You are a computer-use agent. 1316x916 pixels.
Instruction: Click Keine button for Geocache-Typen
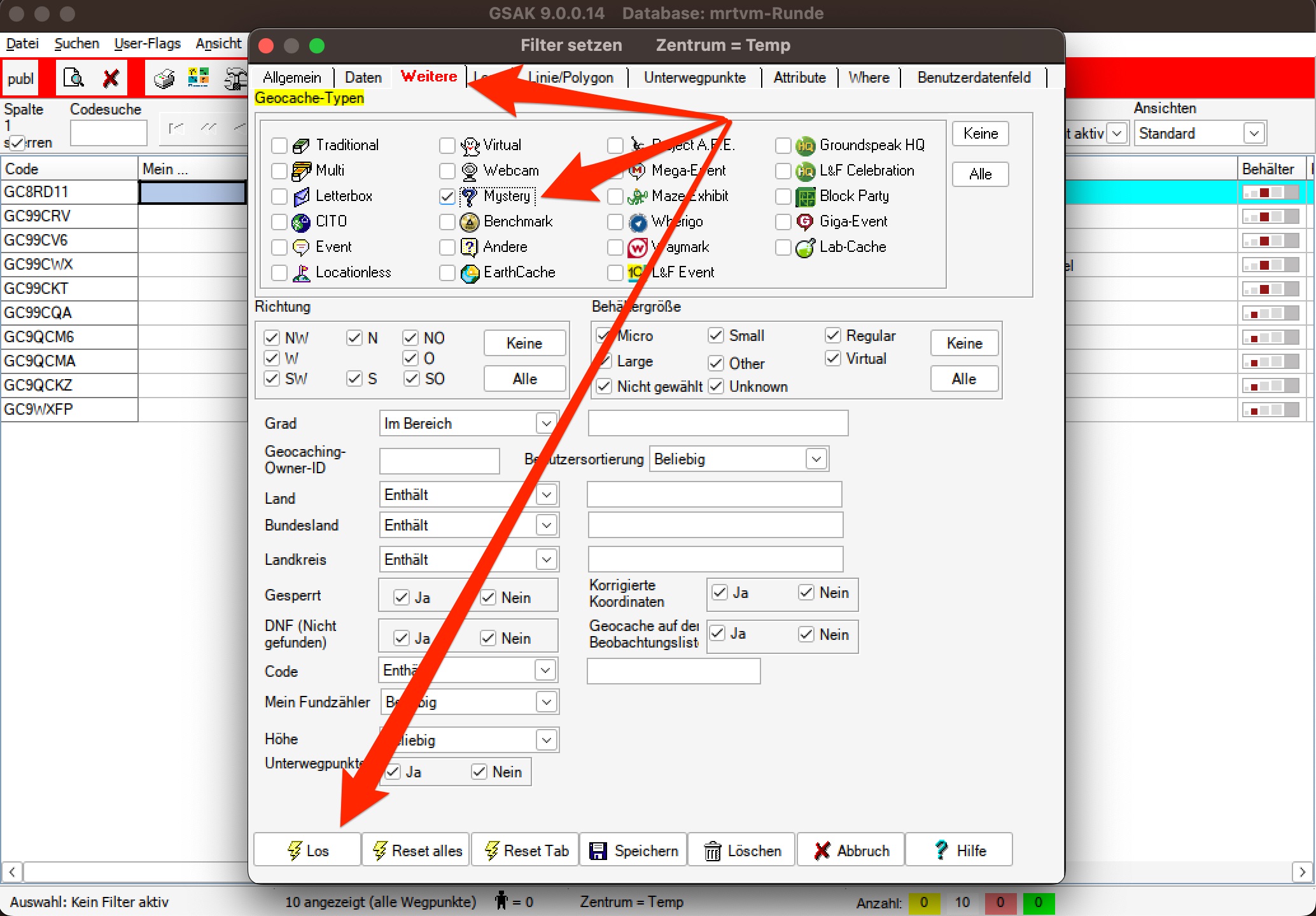[981, 134]
